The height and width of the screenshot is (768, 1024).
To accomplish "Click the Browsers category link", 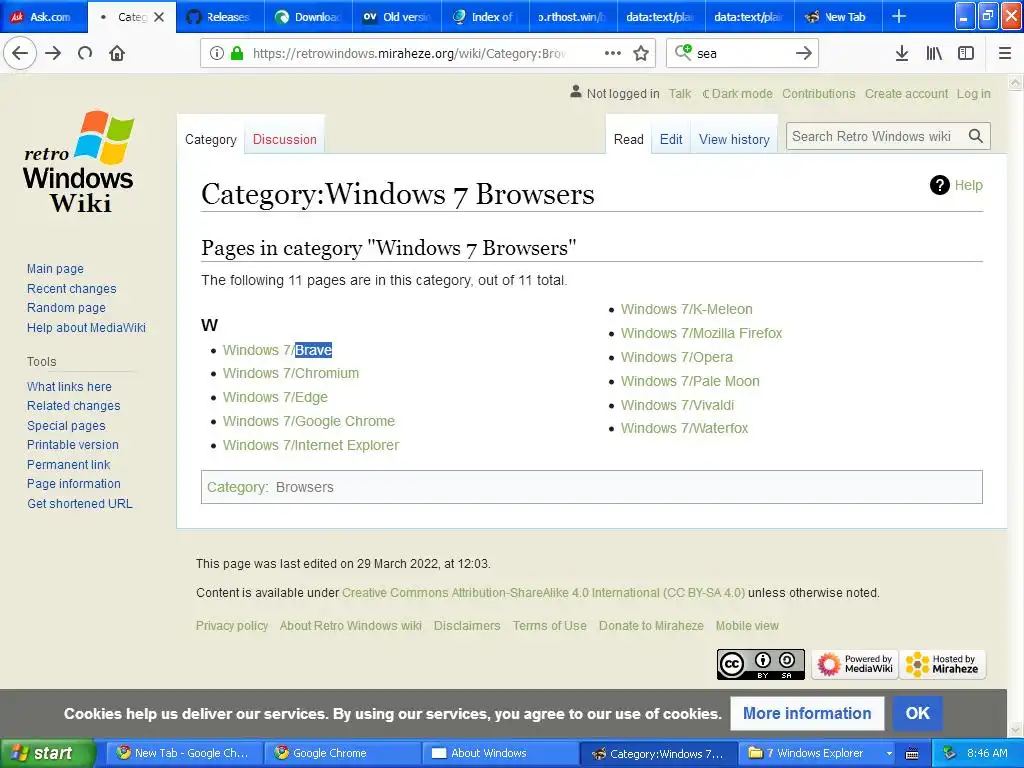I will [304, 487].
